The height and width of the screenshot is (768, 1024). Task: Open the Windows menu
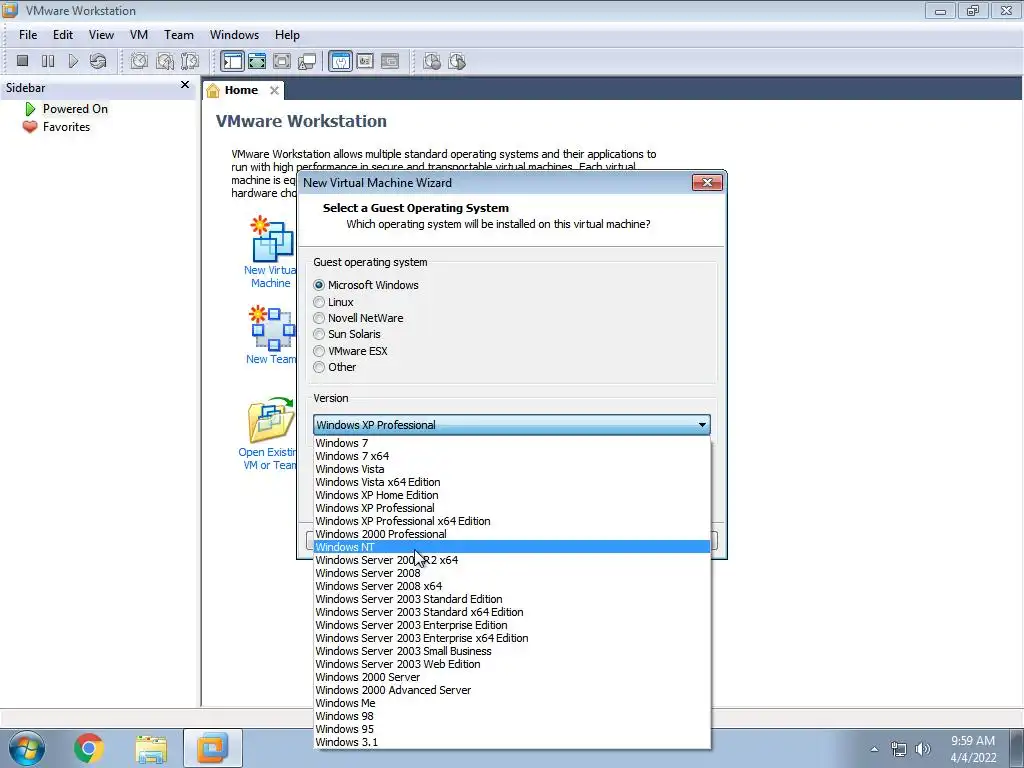pos(234,35)
